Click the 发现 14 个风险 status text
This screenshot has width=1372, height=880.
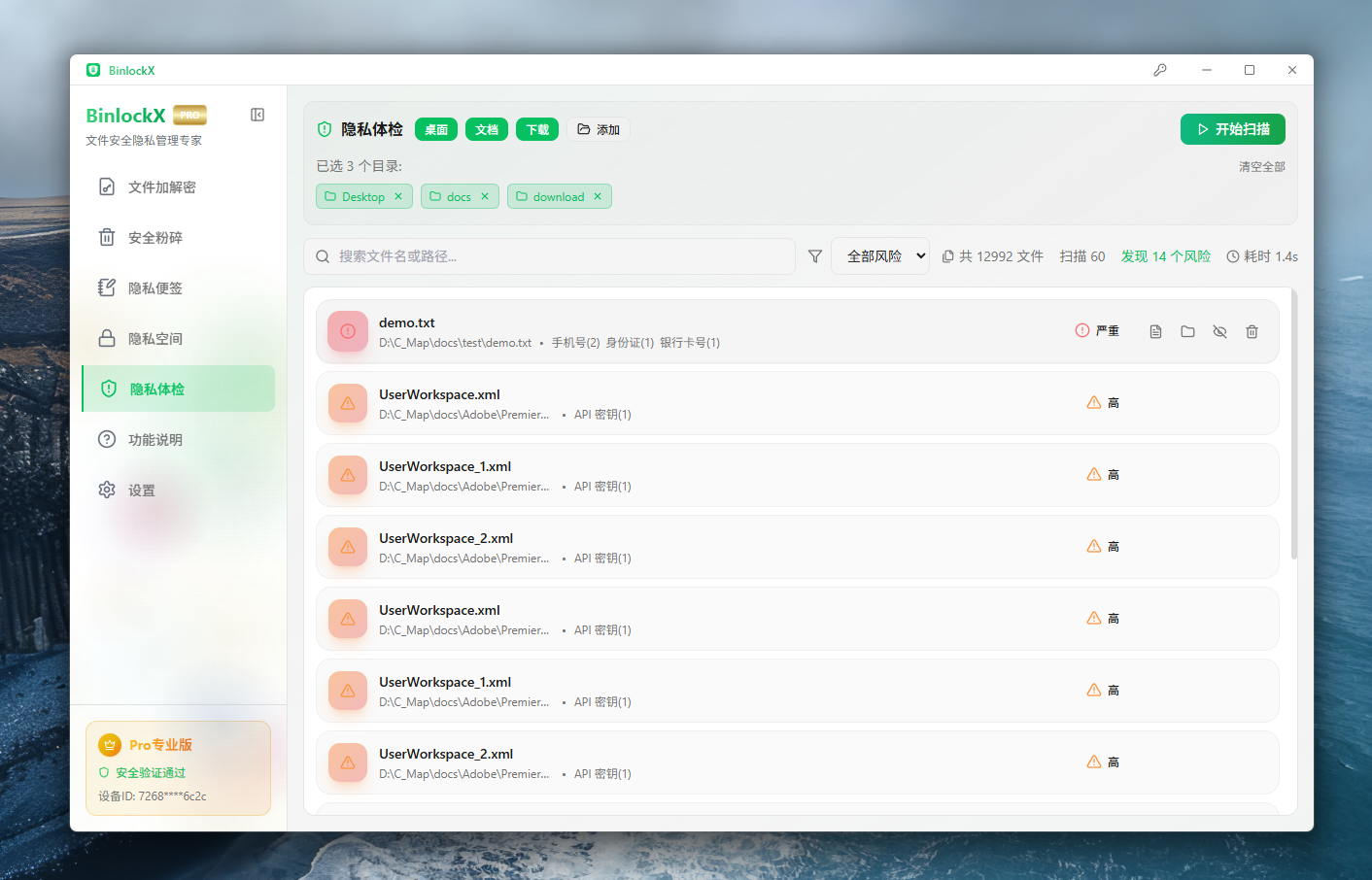click(x=1166, y=256)
